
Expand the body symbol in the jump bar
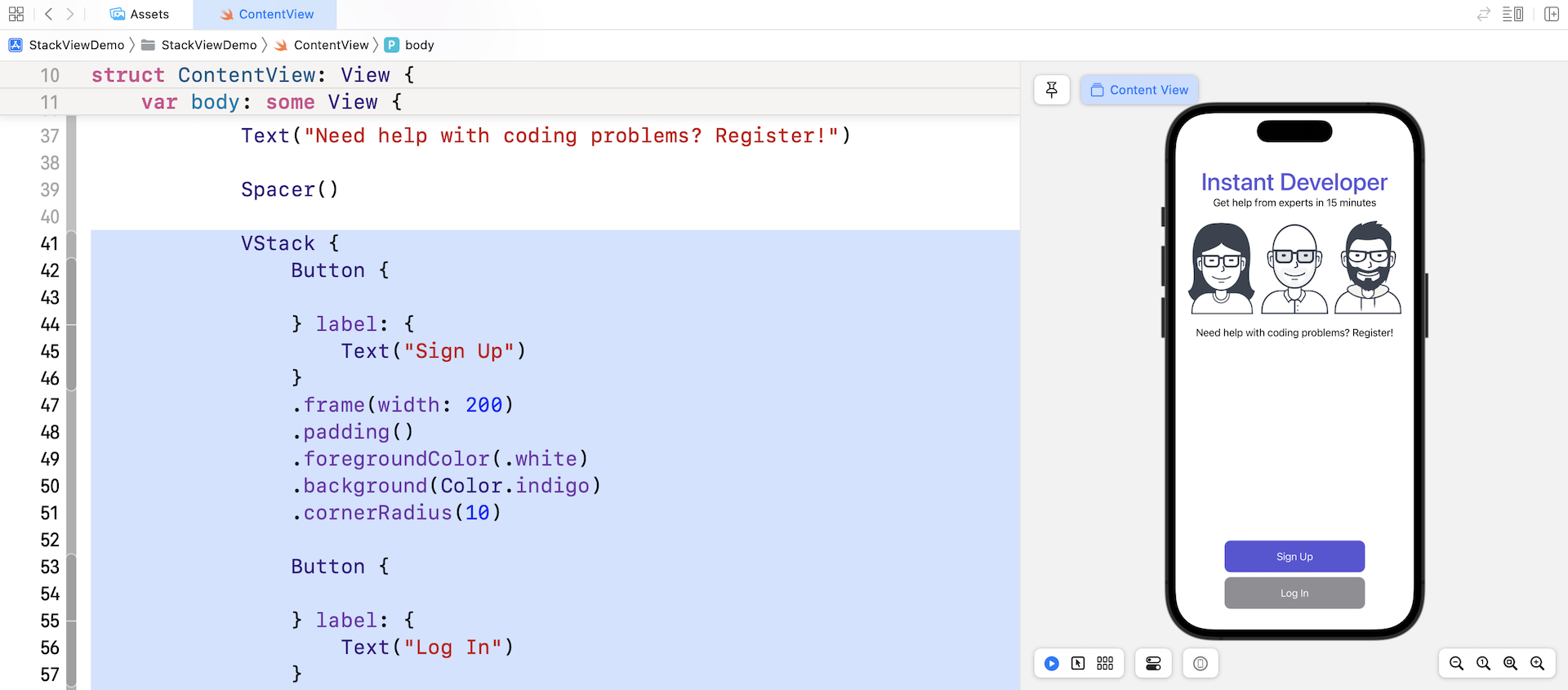click(x=419, y=45)
